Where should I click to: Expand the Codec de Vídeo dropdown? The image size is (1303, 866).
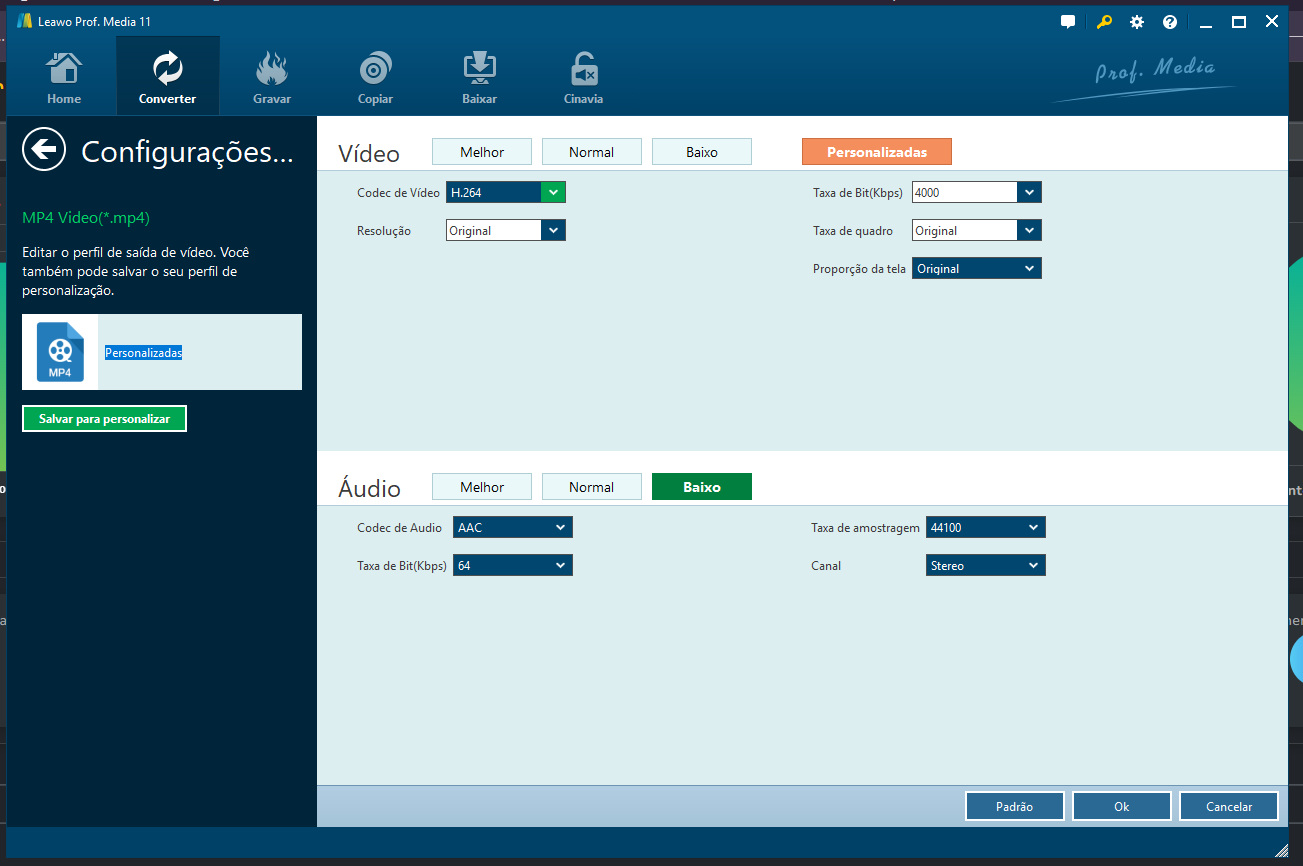pyautogui.click(x=553, y=192)
